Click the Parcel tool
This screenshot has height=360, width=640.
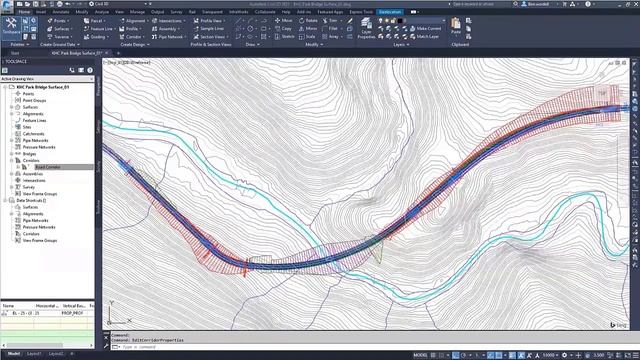point(94,20)
